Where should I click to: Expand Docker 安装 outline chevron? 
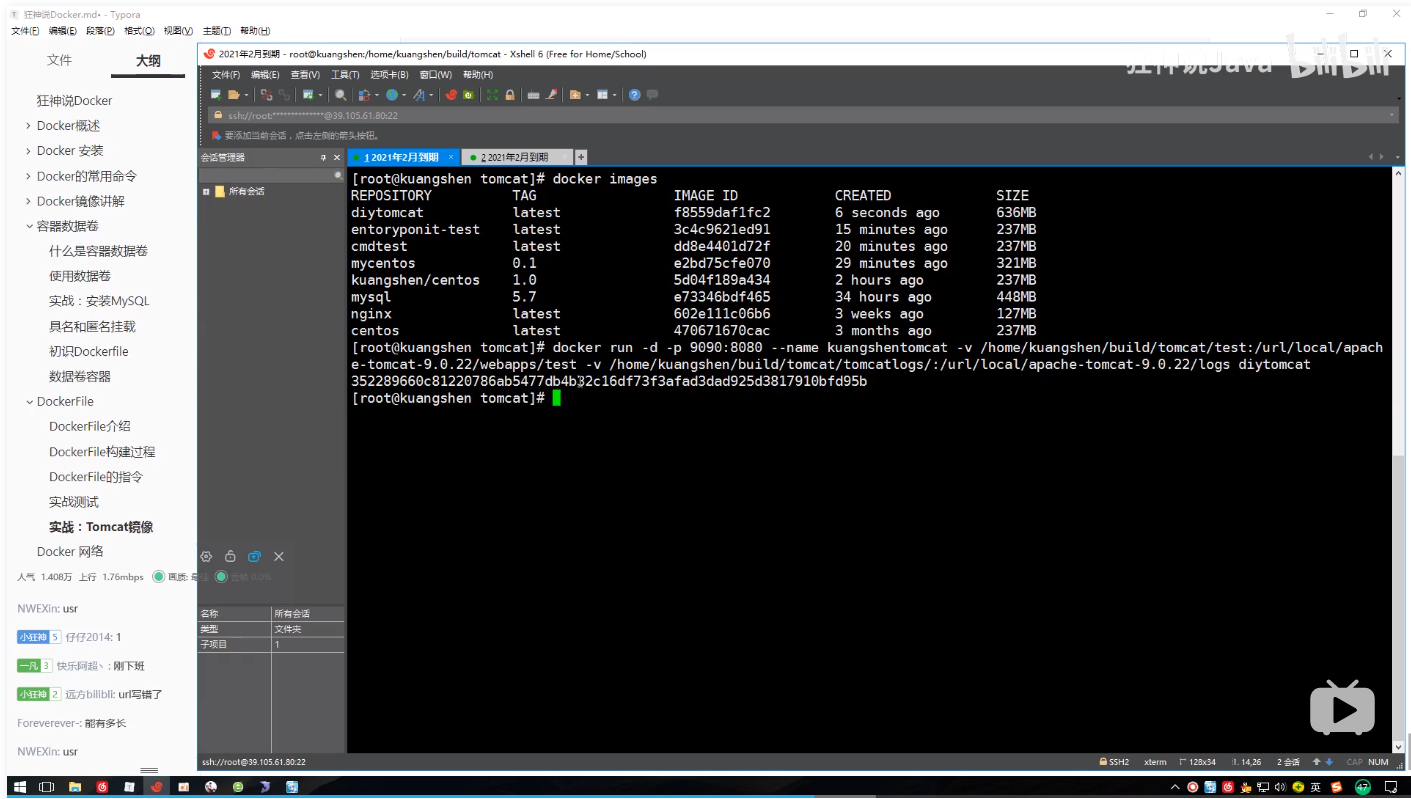tap(28, 151)
